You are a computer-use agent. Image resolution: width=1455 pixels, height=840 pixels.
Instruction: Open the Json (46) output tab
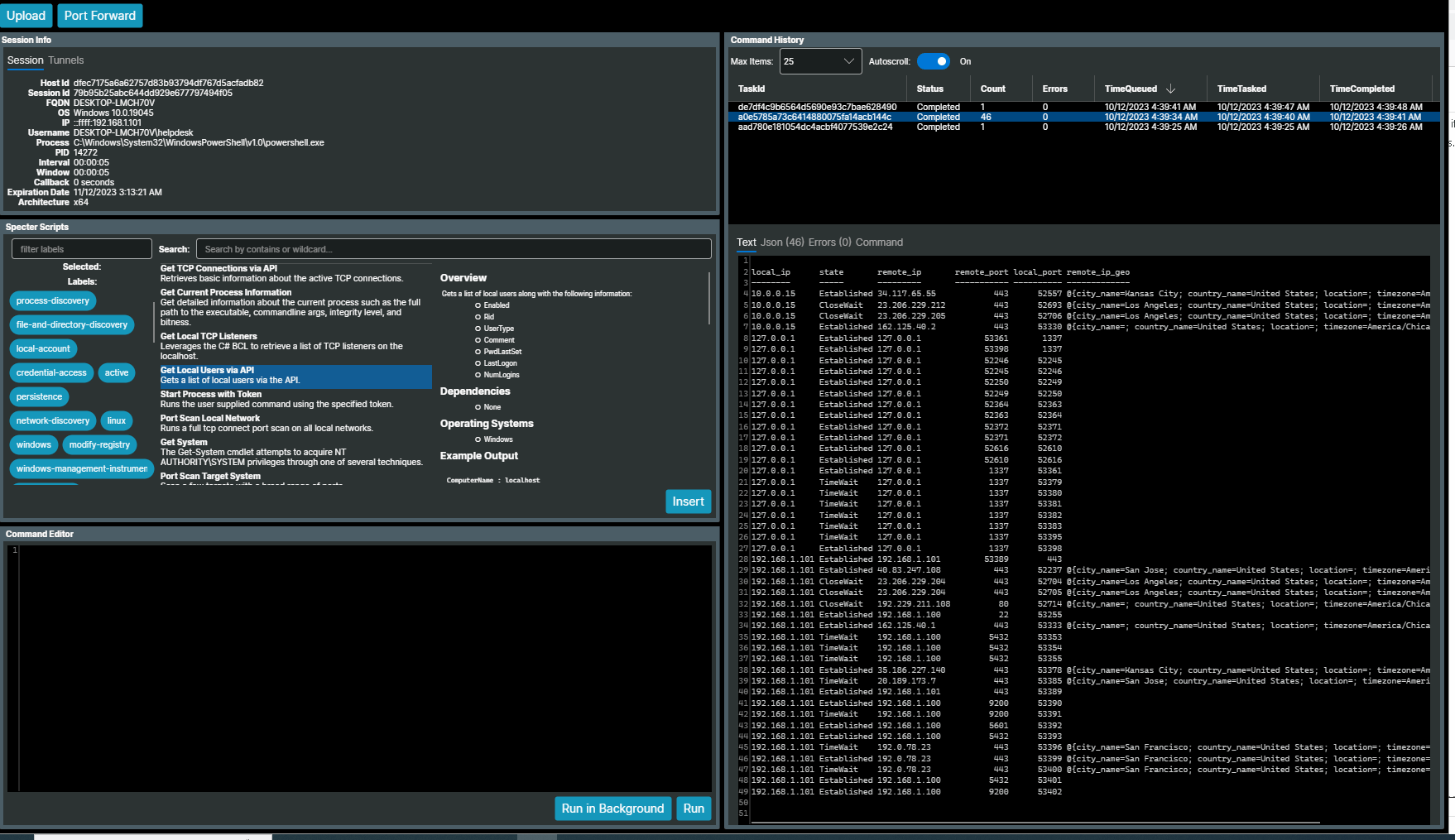pos(782,242)
